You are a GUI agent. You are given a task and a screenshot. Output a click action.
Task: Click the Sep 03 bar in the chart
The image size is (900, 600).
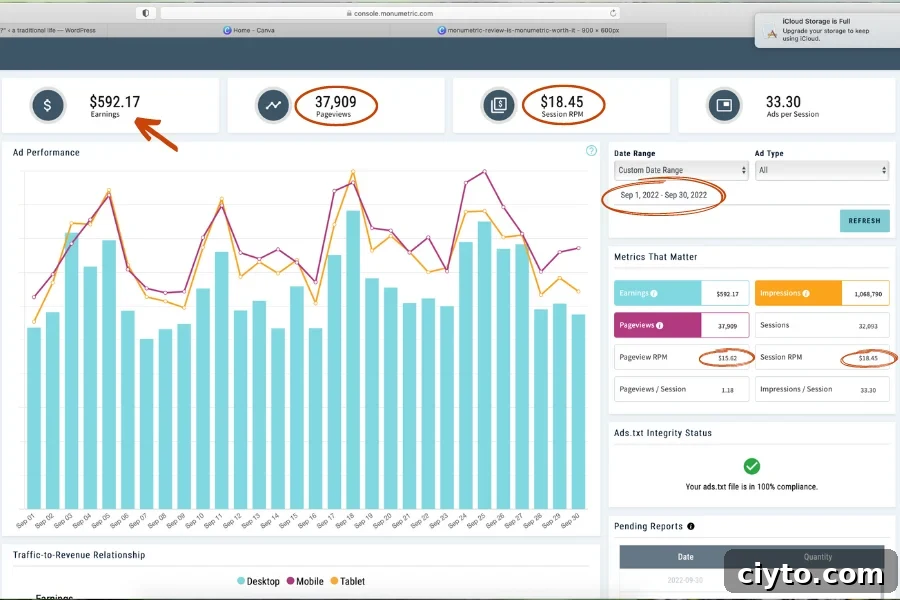tap(71, 370)
